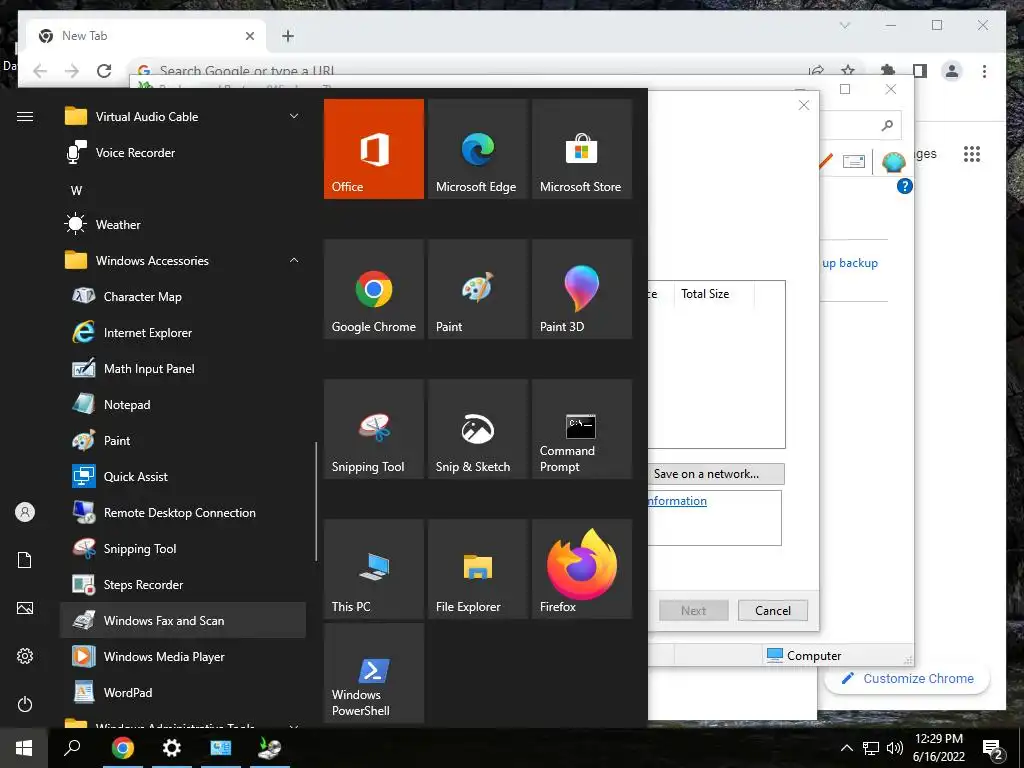The height and width of the screenshot is (768, 1024).
Task: Open Snipping Tool in the app list
Action: pos(183,549)
